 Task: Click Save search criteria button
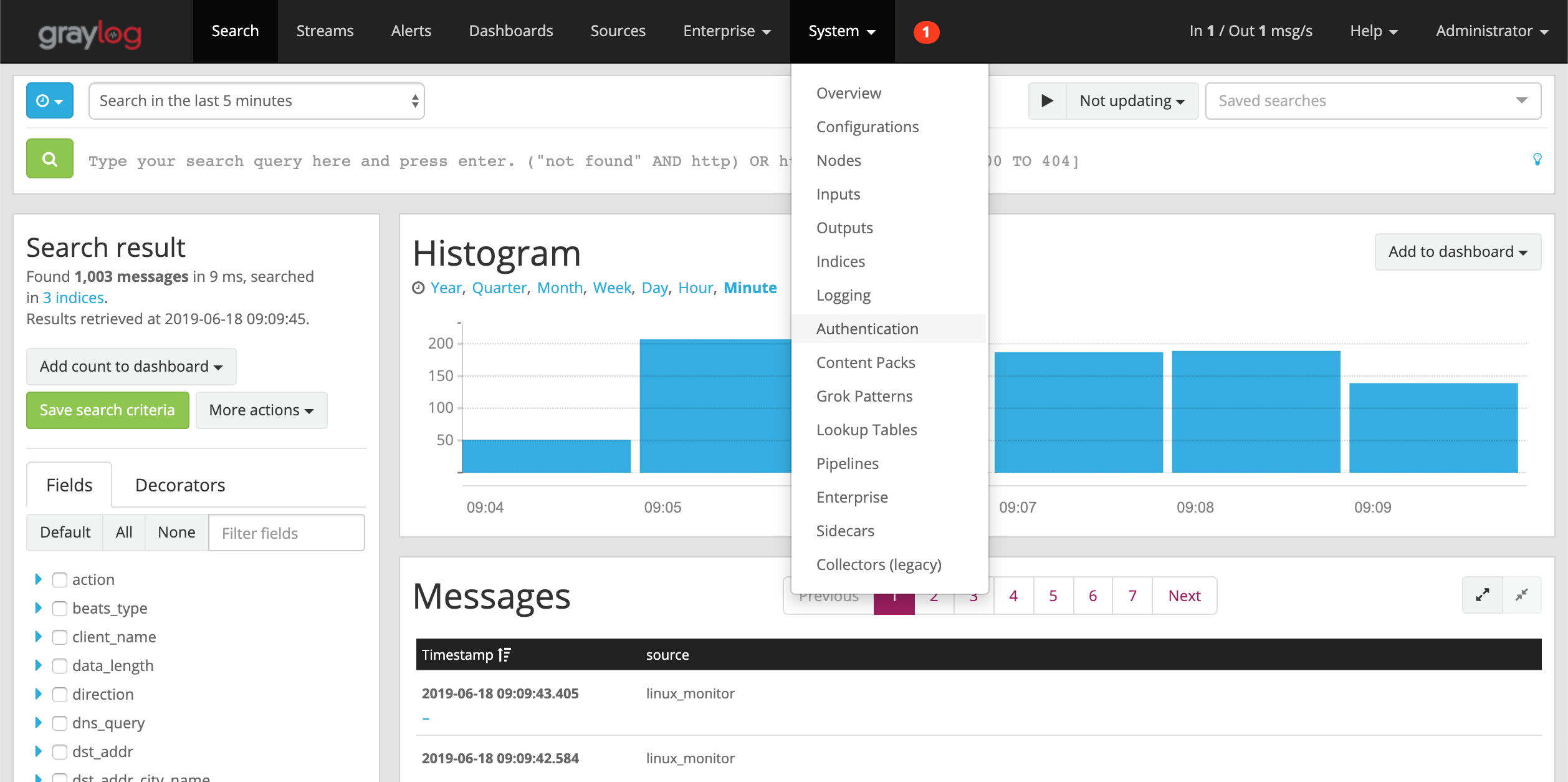tap(107, 410)
